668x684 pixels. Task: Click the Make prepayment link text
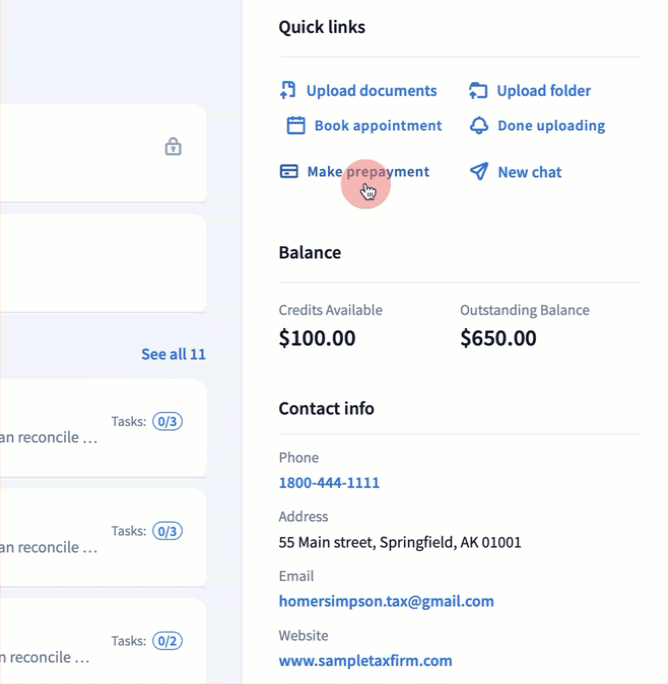[368, 172]
